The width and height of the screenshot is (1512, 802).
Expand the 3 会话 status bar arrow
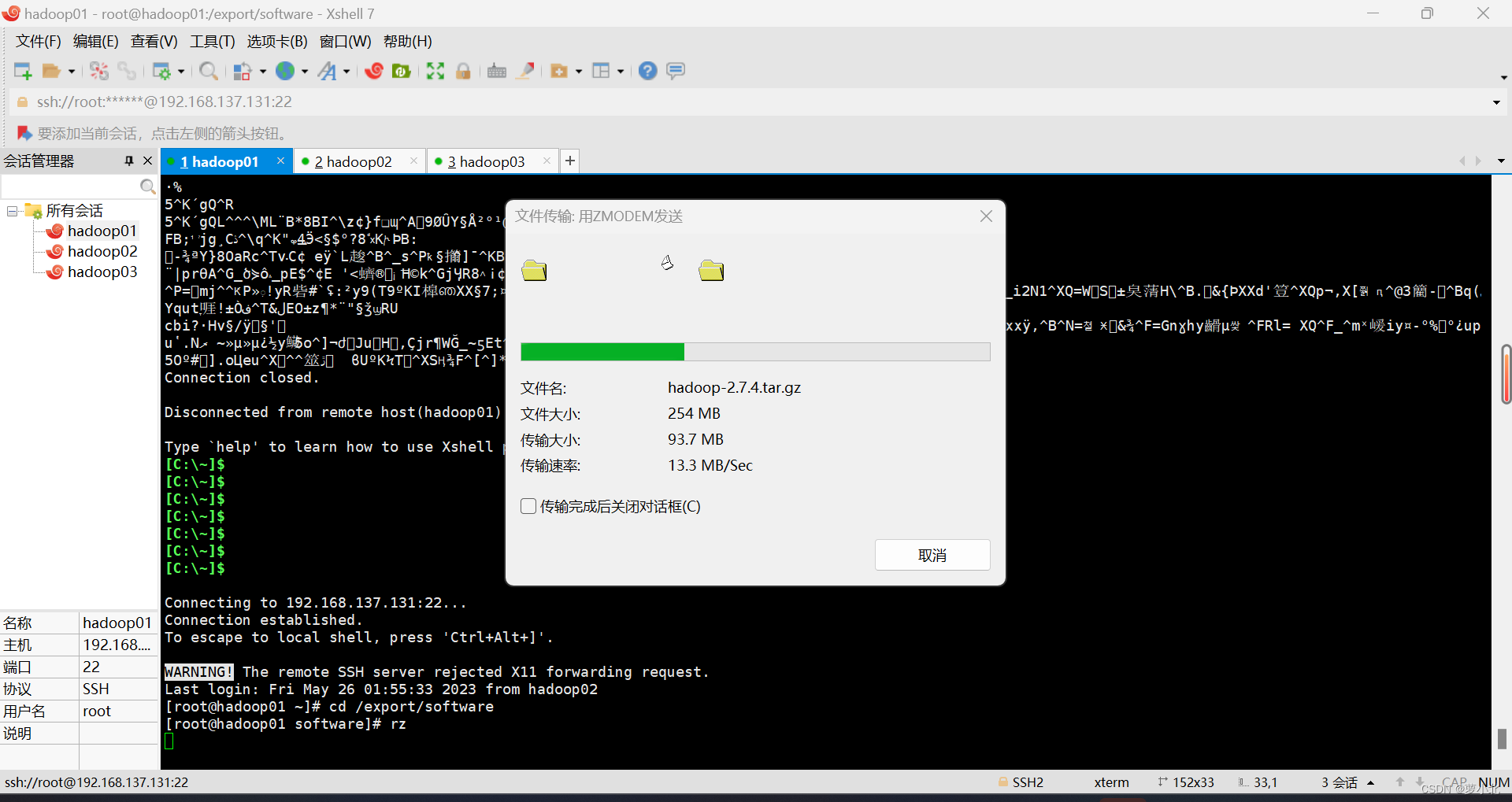pyautogui.click(x=1370, y=782)
